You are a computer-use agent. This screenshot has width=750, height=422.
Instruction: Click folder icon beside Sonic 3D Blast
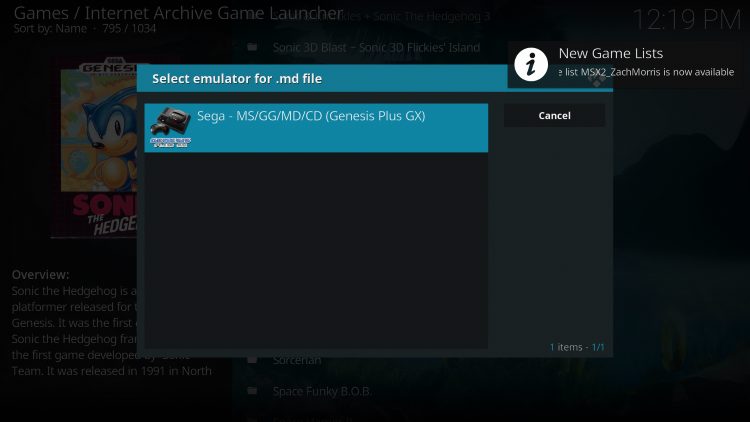(x=252, y=47)
